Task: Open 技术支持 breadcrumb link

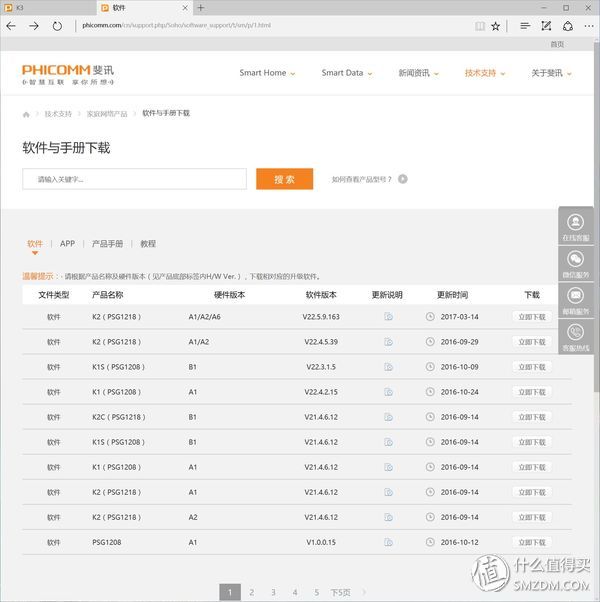Action: tap(58, 114)
